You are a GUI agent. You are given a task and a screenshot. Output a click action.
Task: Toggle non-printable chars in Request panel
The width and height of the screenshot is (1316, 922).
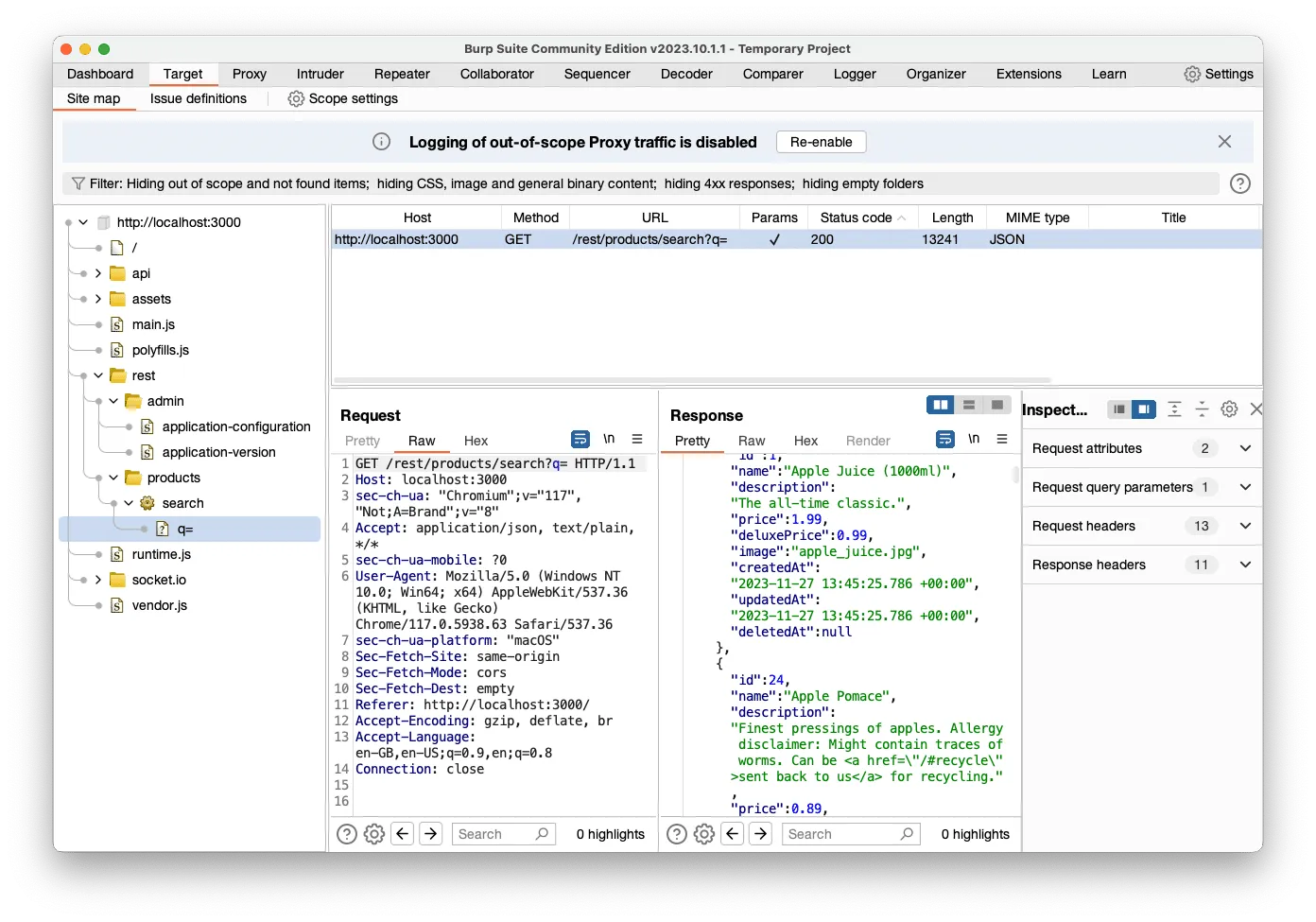(609, 439)
